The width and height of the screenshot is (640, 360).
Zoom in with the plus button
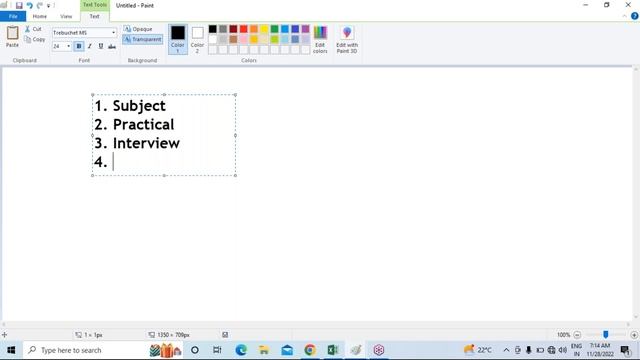(x=634, y=335)
